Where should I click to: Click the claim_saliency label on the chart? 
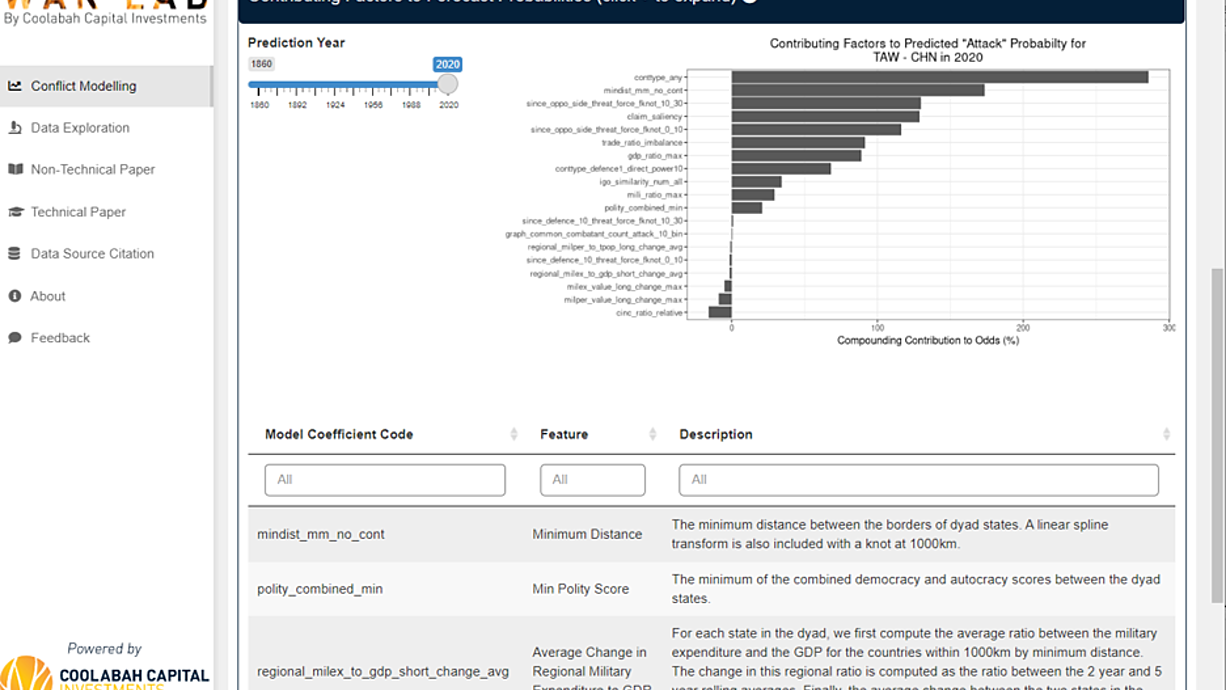point(654,117)
